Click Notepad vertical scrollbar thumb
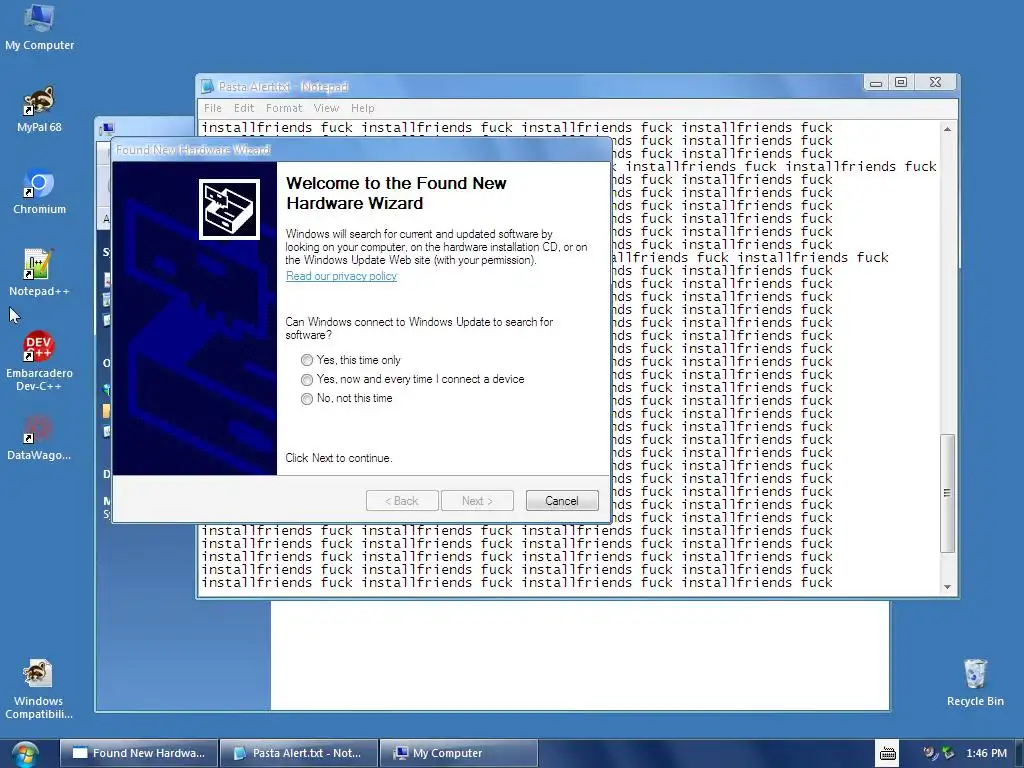 947,493
